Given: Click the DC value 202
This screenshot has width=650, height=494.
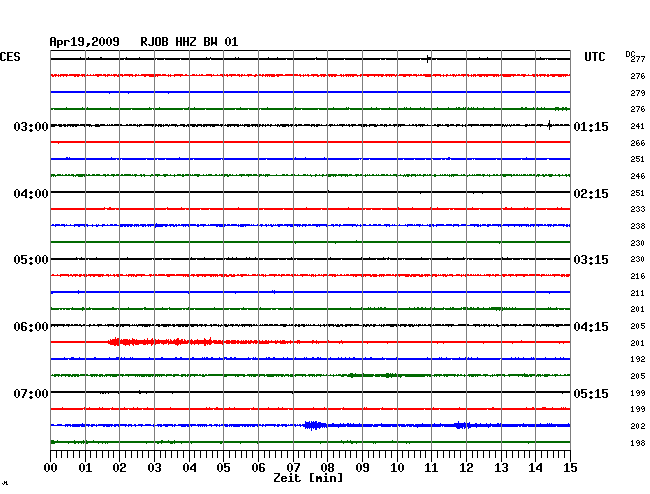Looking at the screenshot, I should [x=638, y=426].
